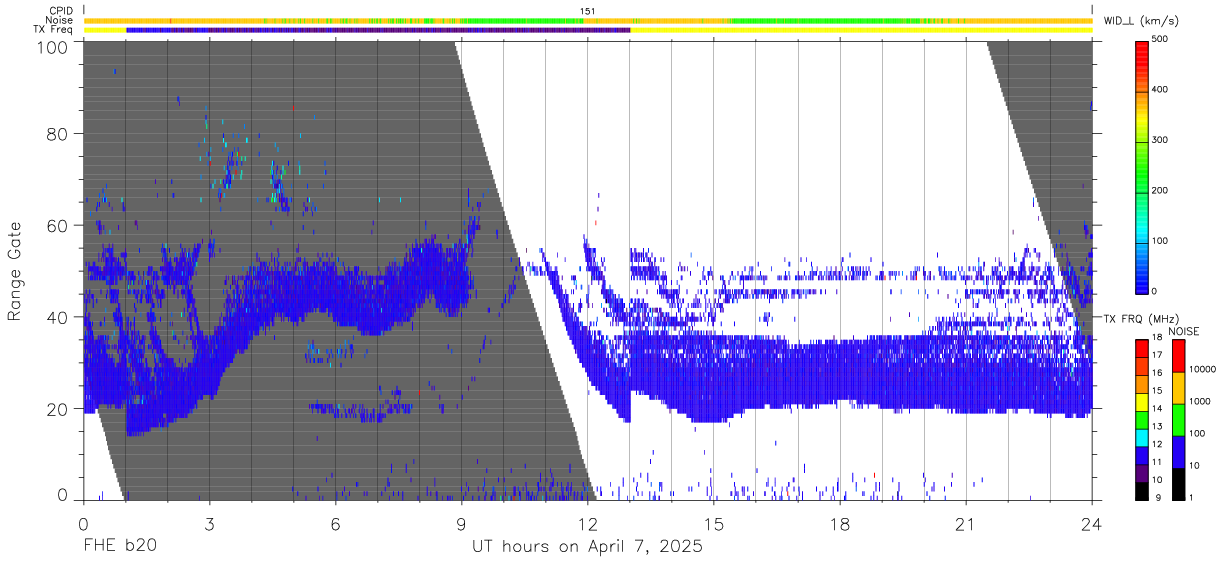Click the 3 label on the UT hours axis
1228x567 pixels.
(209, 524)
